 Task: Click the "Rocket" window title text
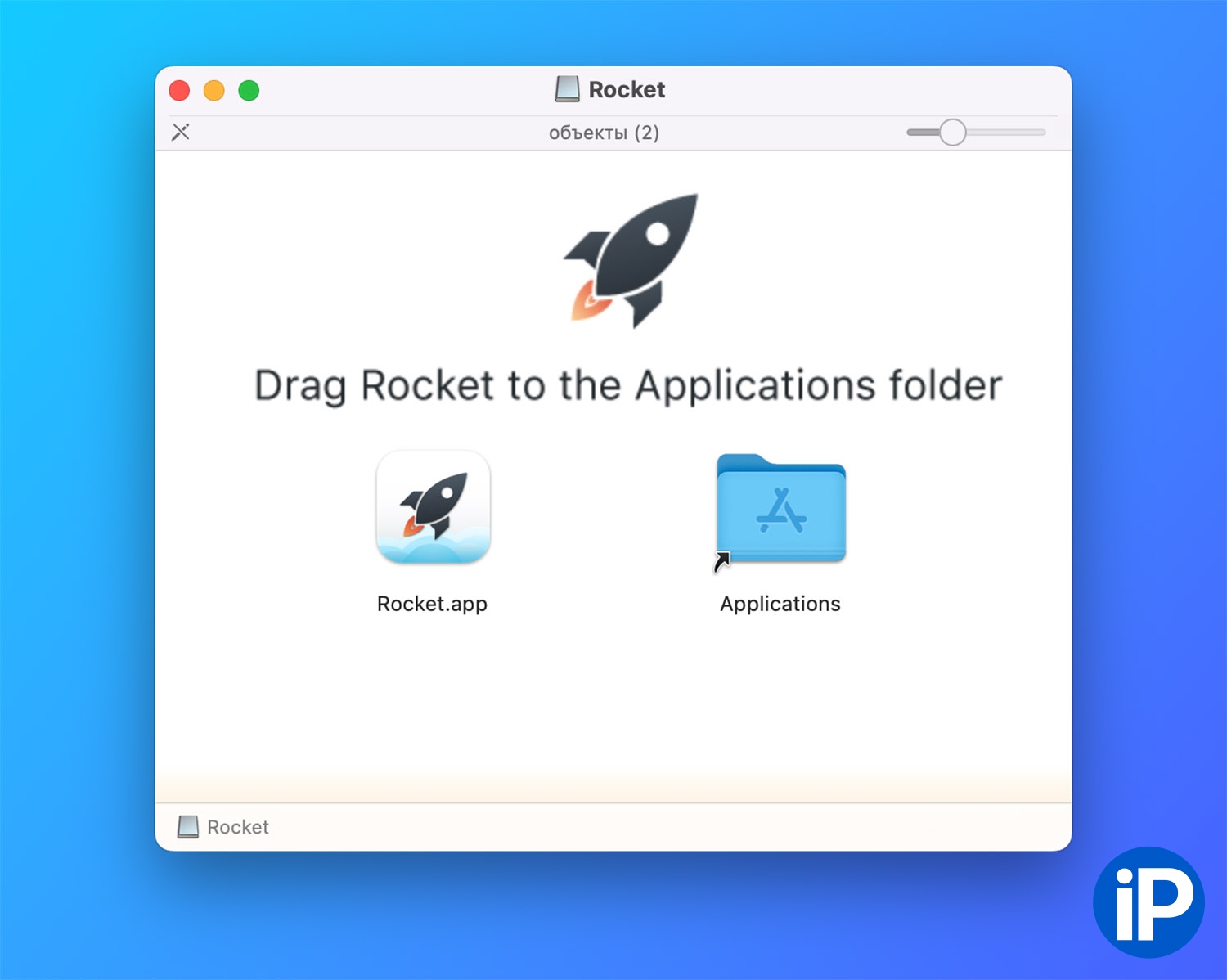click(627, 89)
